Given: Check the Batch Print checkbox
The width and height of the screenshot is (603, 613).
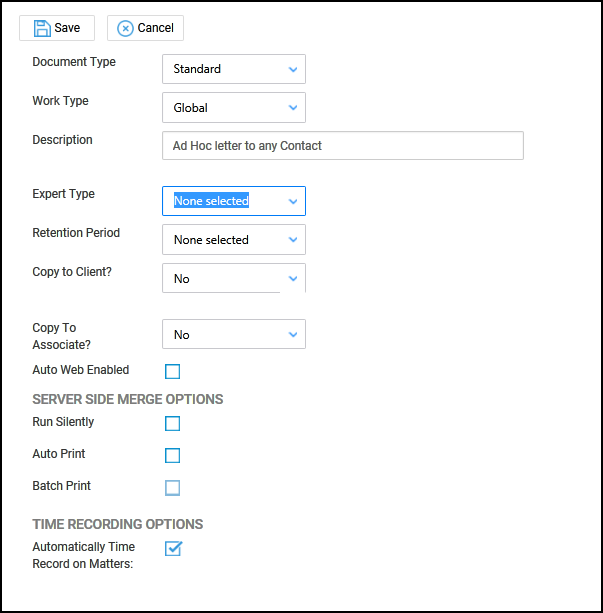Looking at the screenshot, I should pyautogui.click(x=173, y=488).
